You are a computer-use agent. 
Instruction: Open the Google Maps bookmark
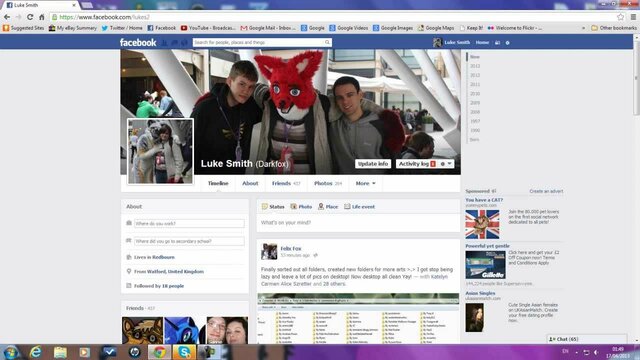[x=436, y=28]
